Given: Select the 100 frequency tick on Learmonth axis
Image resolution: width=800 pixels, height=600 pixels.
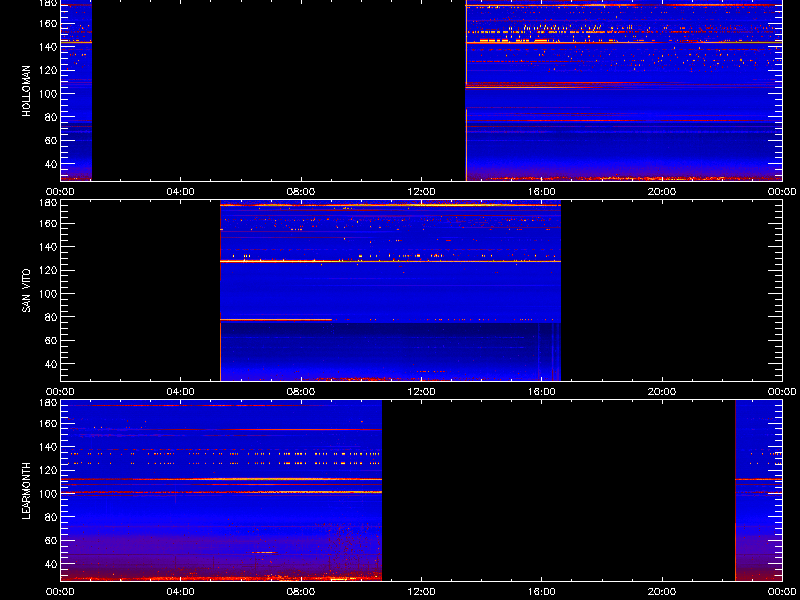Looking at the screenshot, I should coord(48,494).
